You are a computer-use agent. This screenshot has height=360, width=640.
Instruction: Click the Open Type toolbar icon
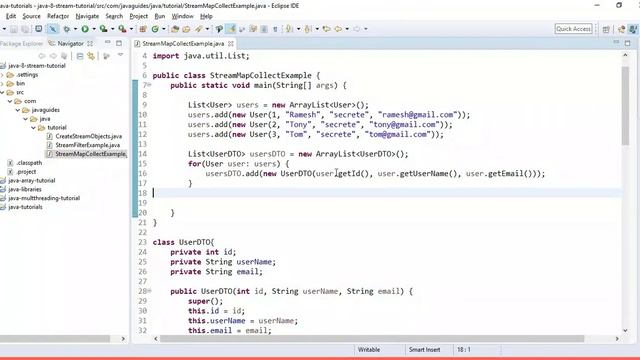175,29
